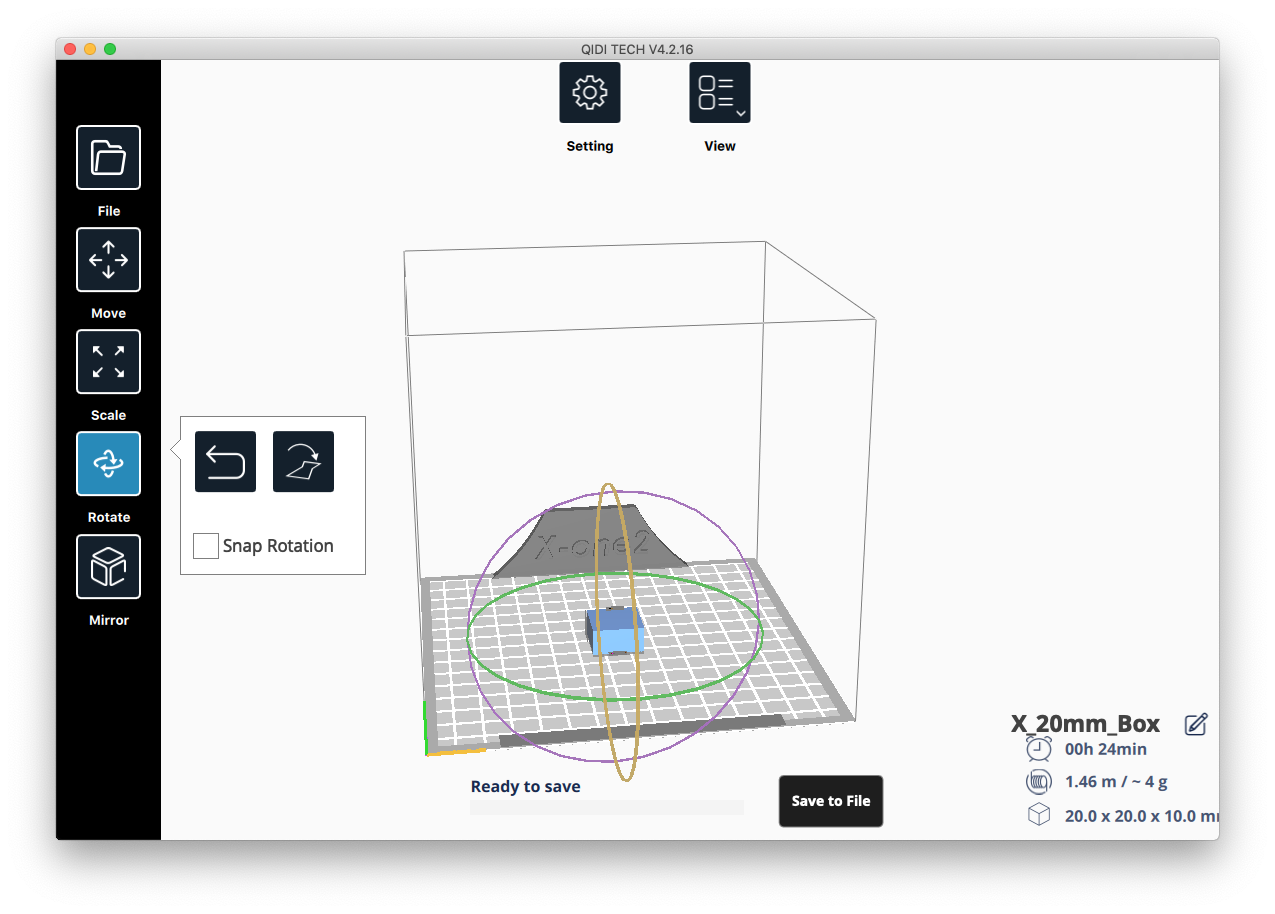Click the filament spool usage icon
The width and height of the screenshot is (1275, 914).
[1039, 782]
